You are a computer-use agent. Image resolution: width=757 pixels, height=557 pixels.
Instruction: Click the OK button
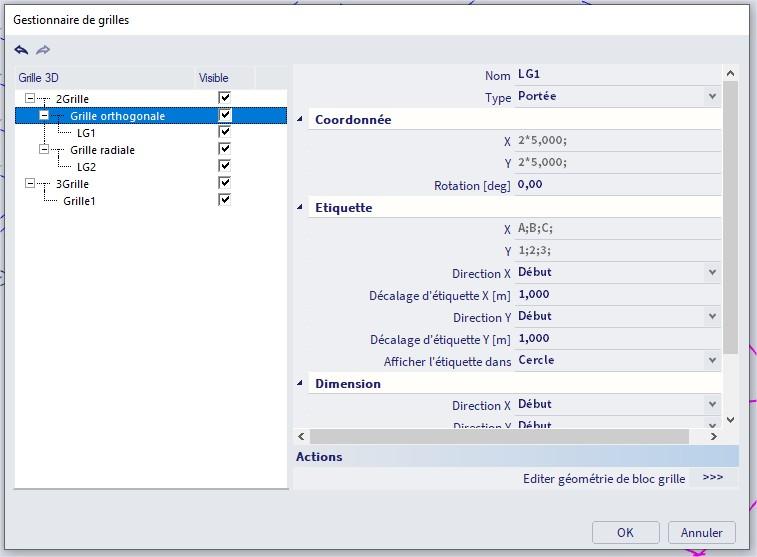[625, 532]
